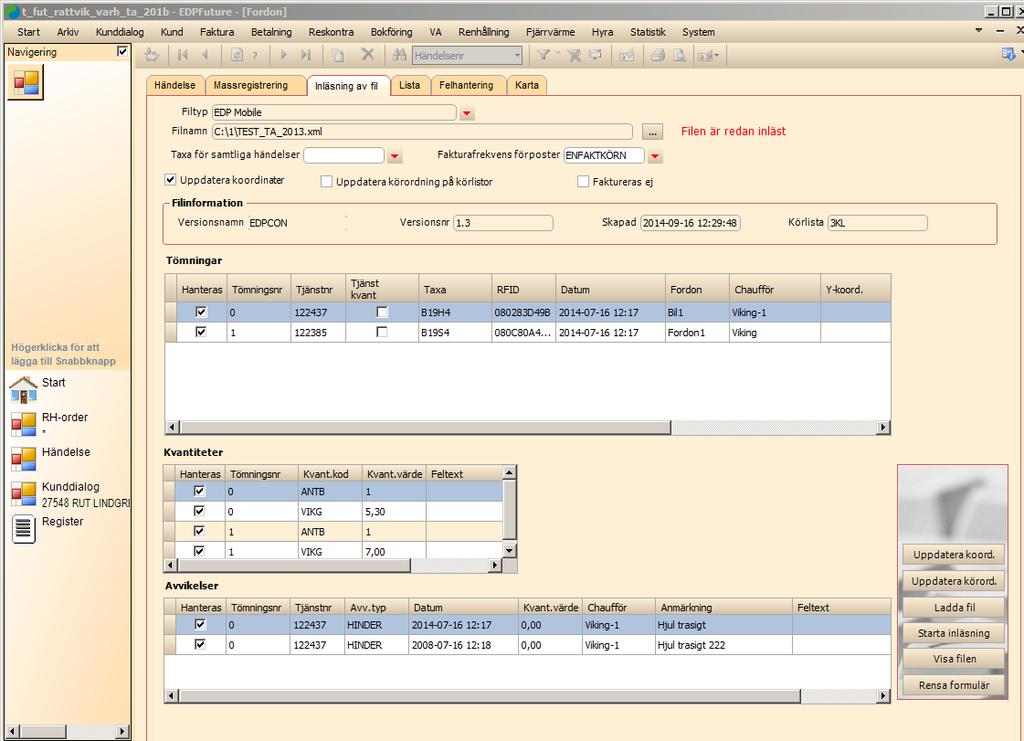
Task: Click the leftmost toolbar icon next to Navigering
Action: (152, 55)
